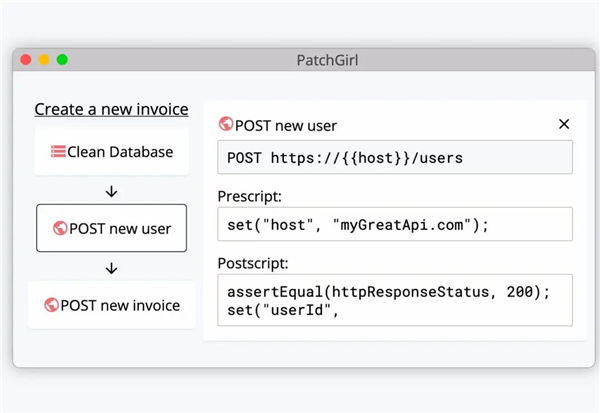
Task: Minimize window with the yellow button
Action: pyautogui.click(x=44, y=60)
